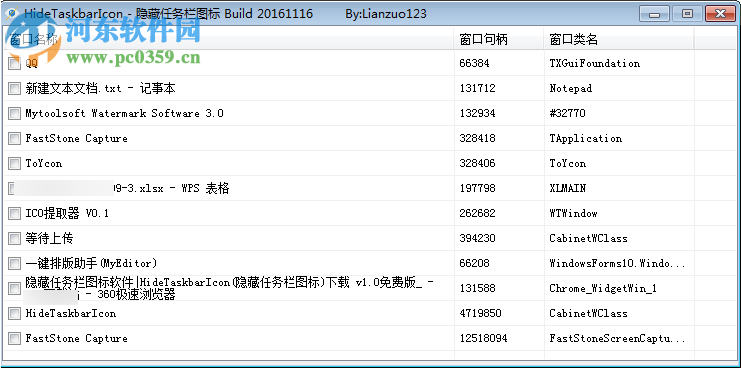Toggle checkbox for the 360极速浏览器 row
Image resolution: width=741 pixels, height=368 pixels.
click(x=15, y=289)
